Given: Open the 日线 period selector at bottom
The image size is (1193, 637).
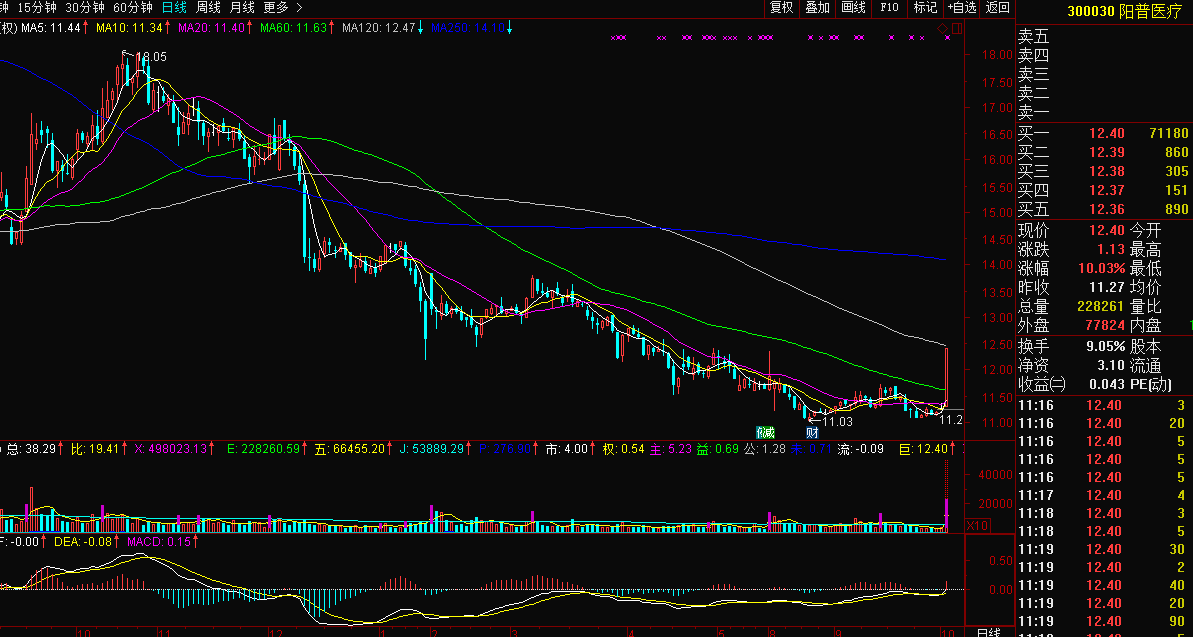Looking at the screenshot, I should 987,632.
